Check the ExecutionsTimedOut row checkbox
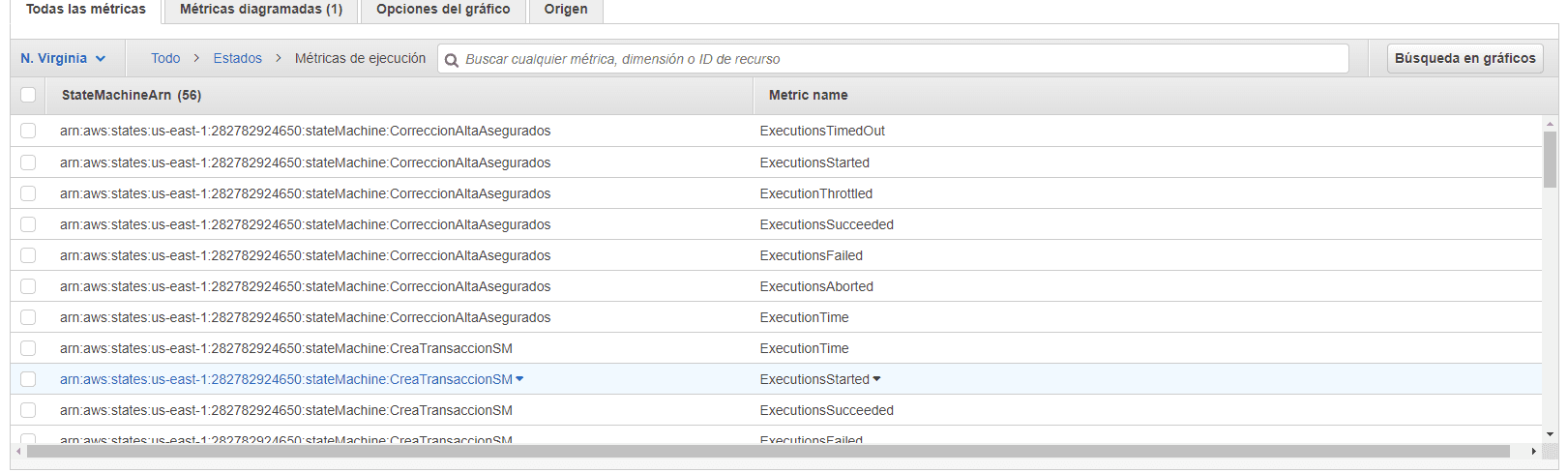This screenshot has width=1568, height=473. pos(28,131)
